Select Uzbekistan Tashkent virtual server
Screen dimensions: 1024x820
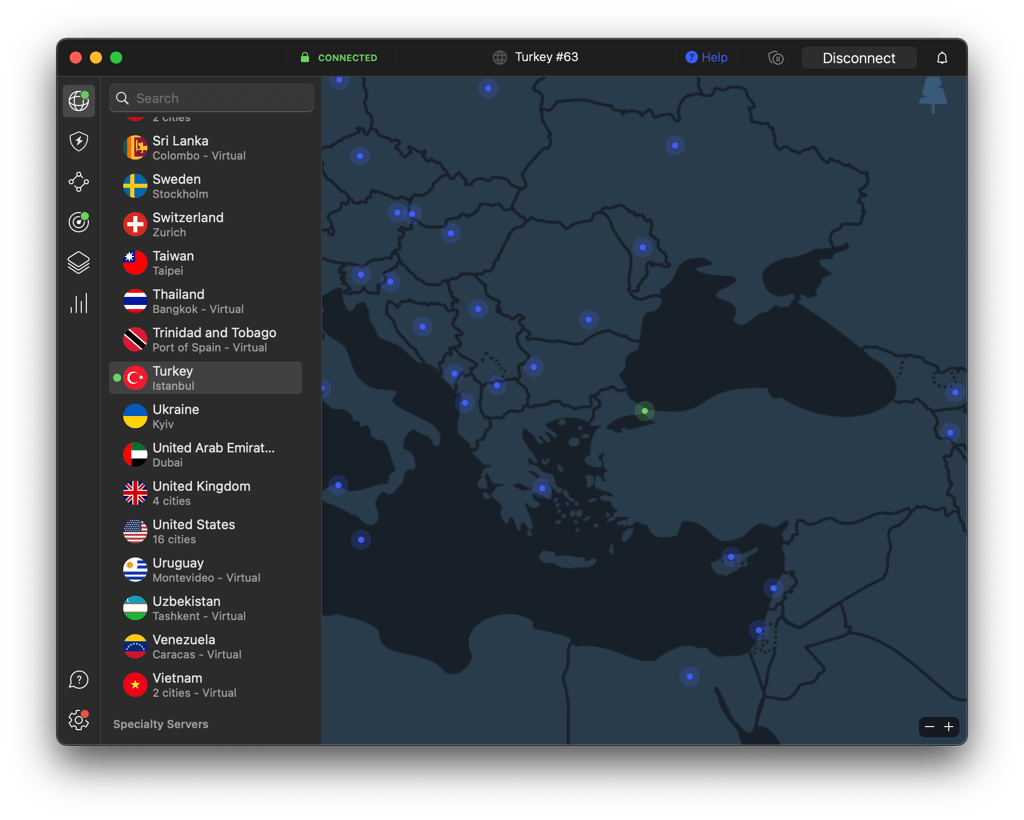click(206, 608)
